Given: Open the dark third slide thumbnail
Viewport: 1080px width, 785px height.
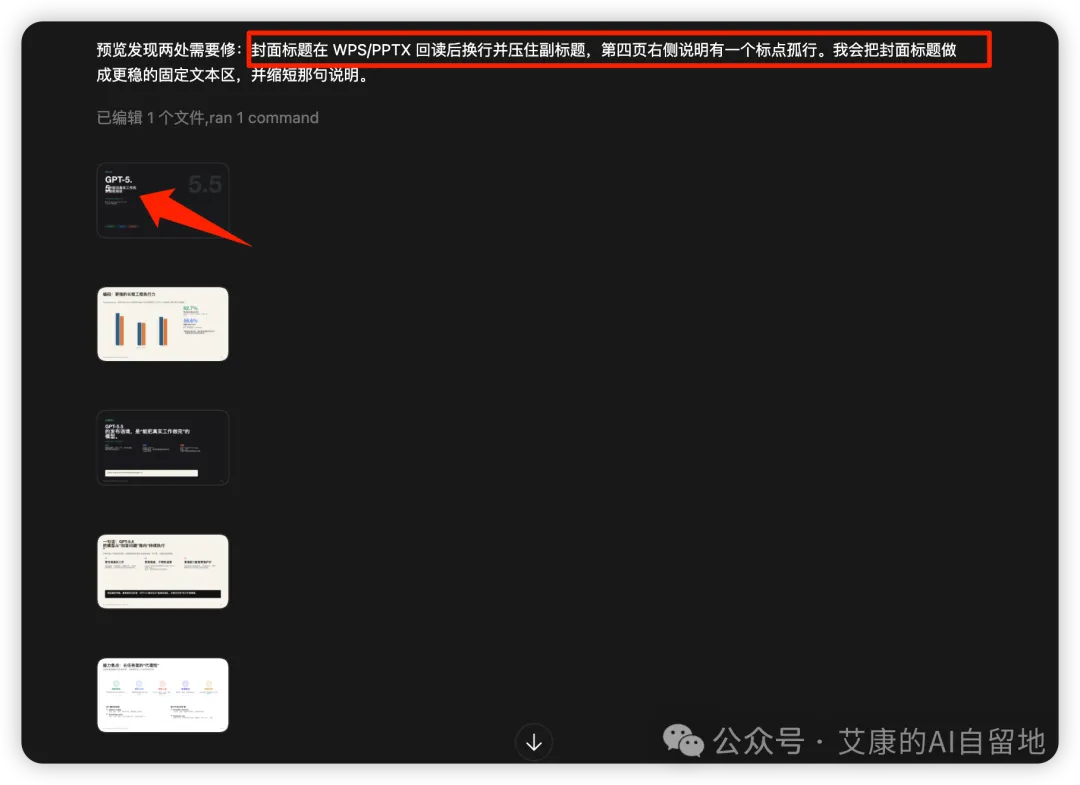Looking at the screenshot, I should (163, 448).
